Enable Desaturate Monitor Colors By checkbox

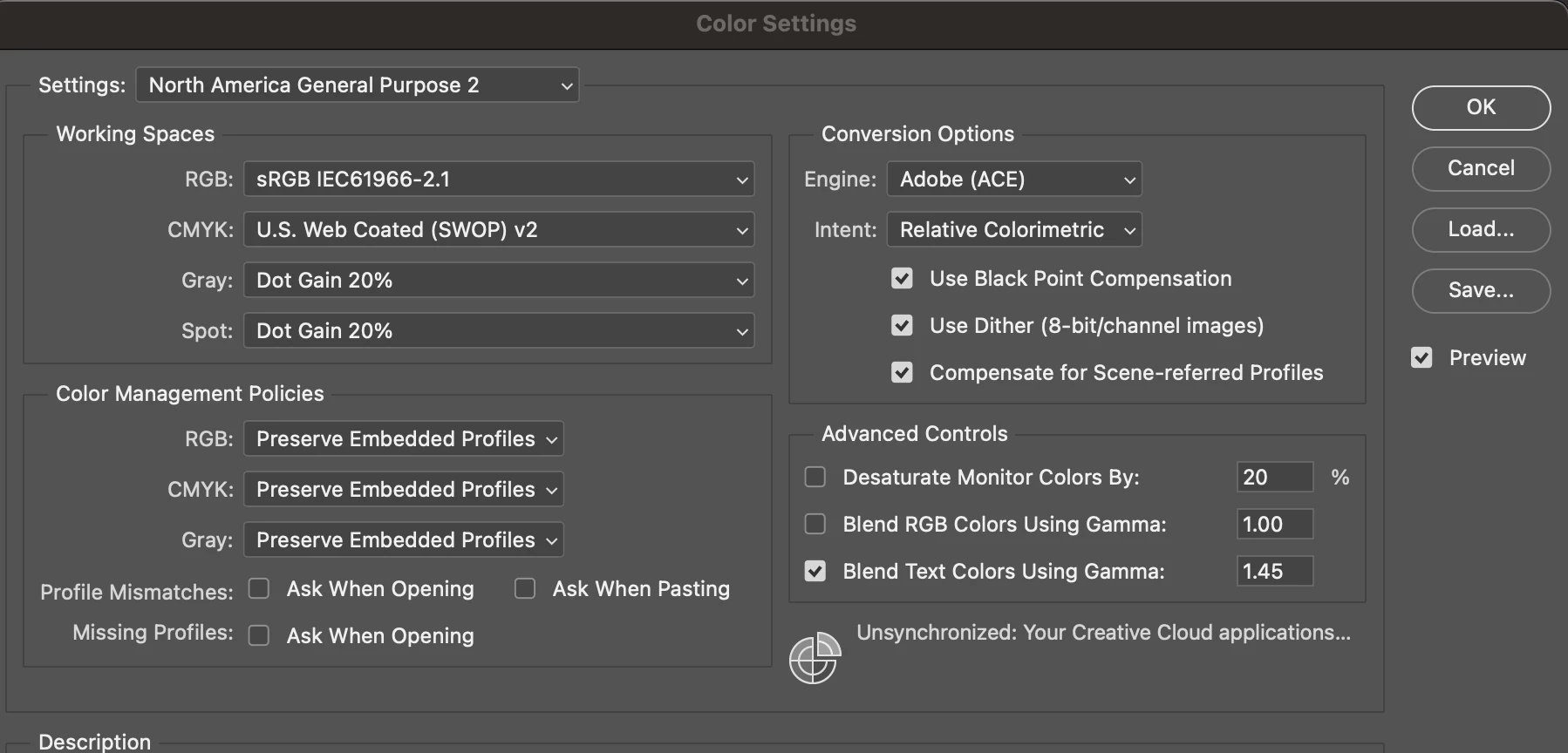(x=815, y=477)
